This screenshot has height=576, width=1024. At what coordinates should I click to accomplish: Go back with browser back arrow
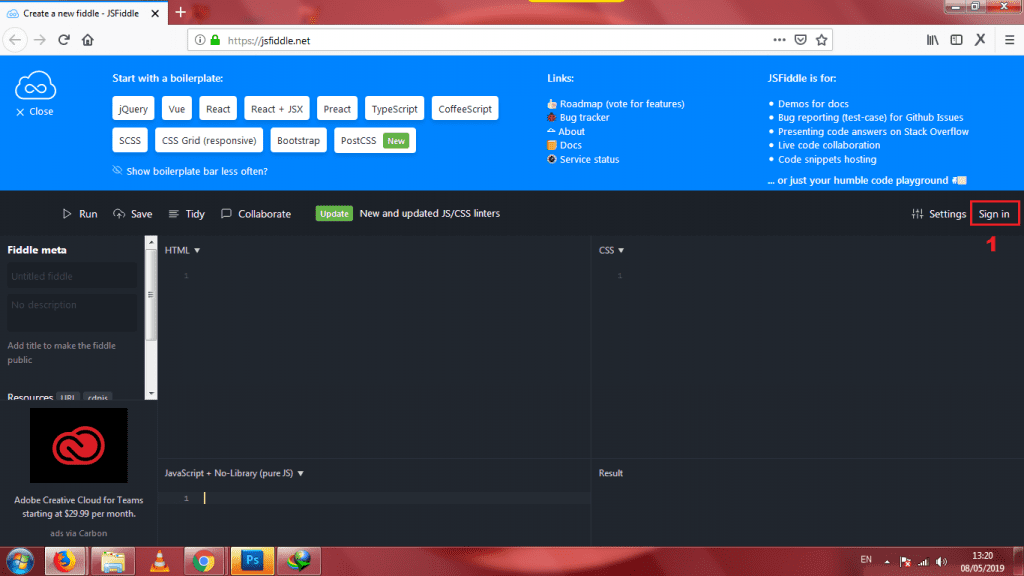(15, 40)
